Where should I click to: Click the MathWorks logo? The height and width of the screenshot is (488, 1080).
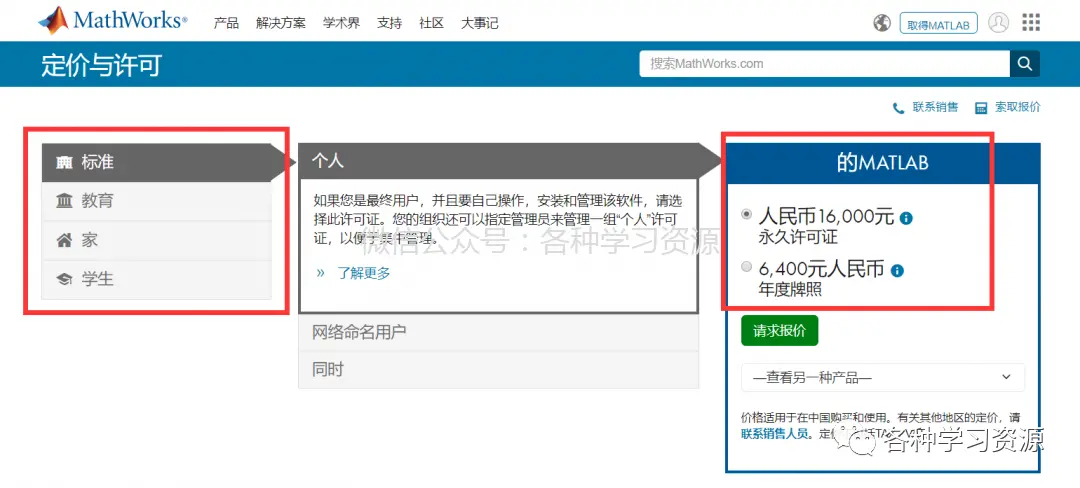pos(113,21)
